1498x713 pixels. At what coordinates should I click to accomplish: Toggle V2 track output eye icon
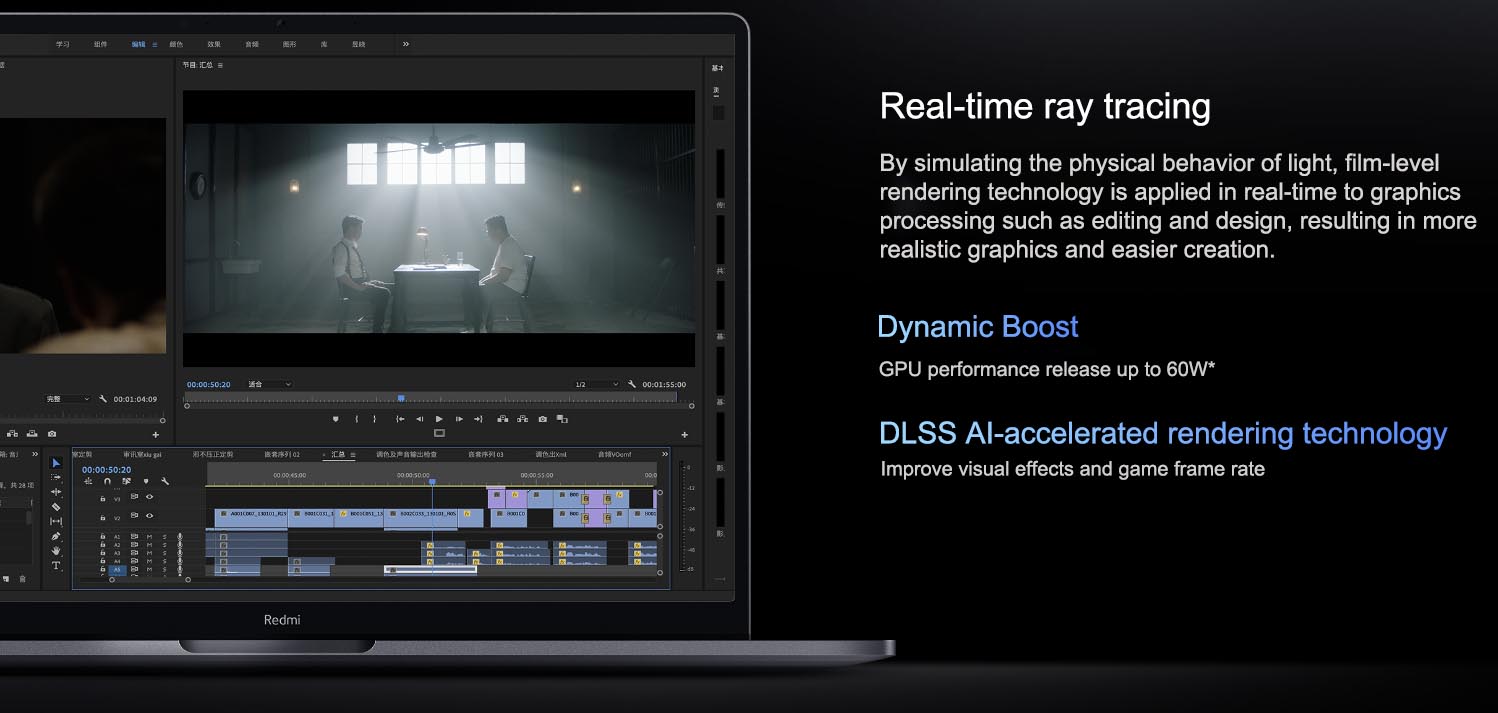click(x=150, y=516)
